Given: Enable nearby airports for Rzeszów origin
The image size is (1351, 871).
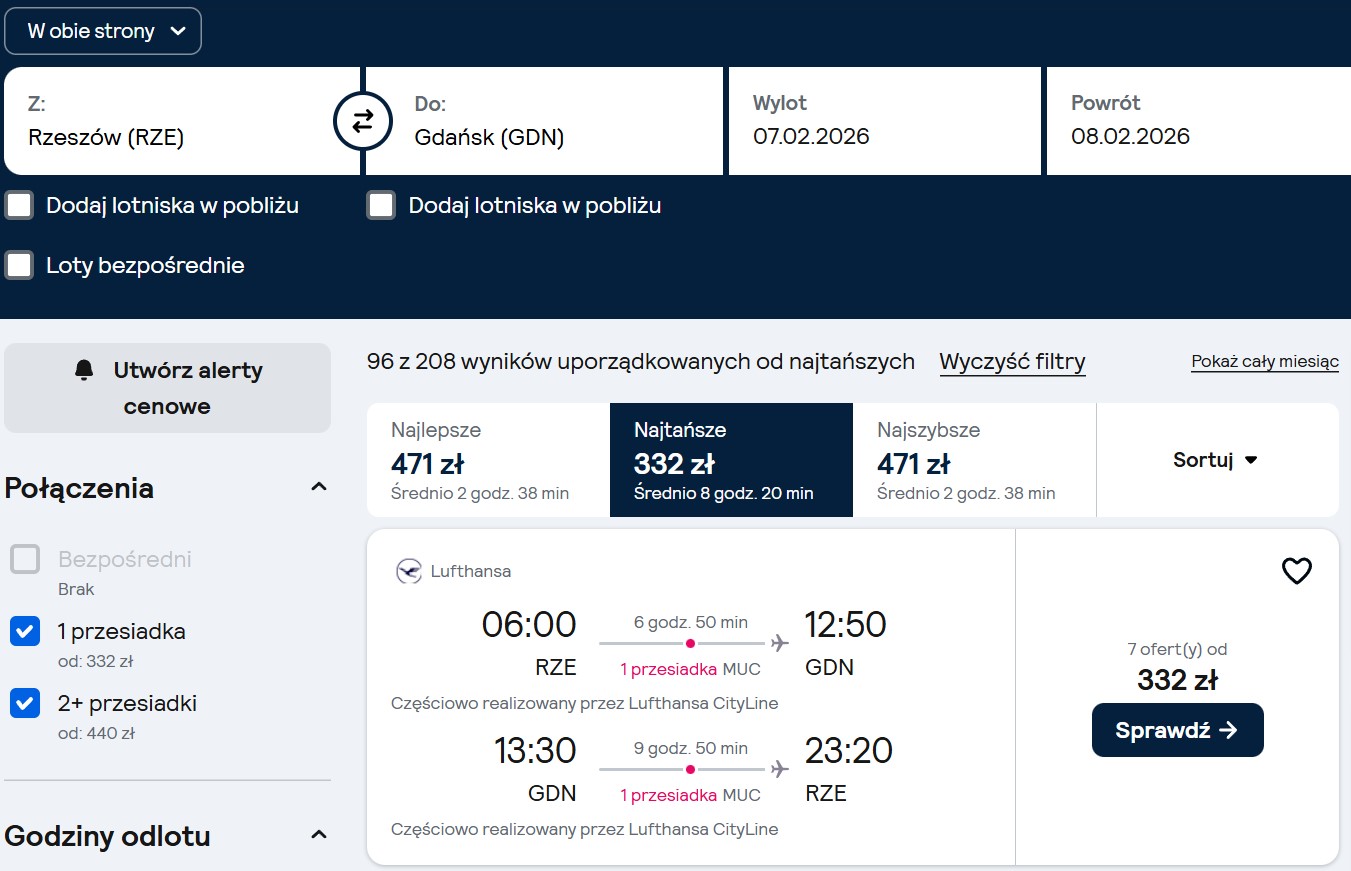Looking at the screenshot, I should (x=19, y=206).
